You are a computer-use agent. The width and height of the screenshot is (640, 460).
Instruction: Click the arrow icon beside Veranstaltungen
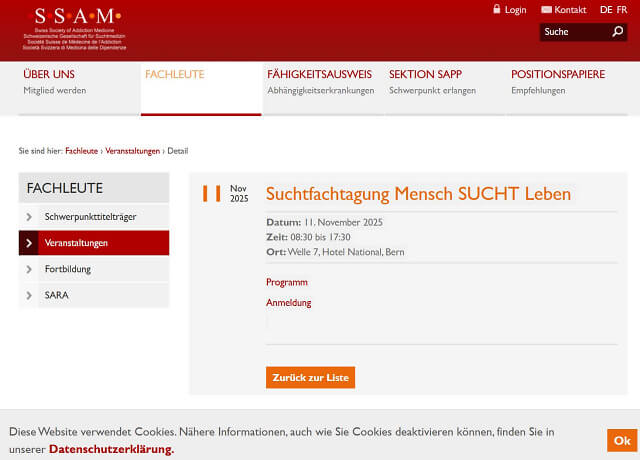pyautogui.click(x=29, y=243)
